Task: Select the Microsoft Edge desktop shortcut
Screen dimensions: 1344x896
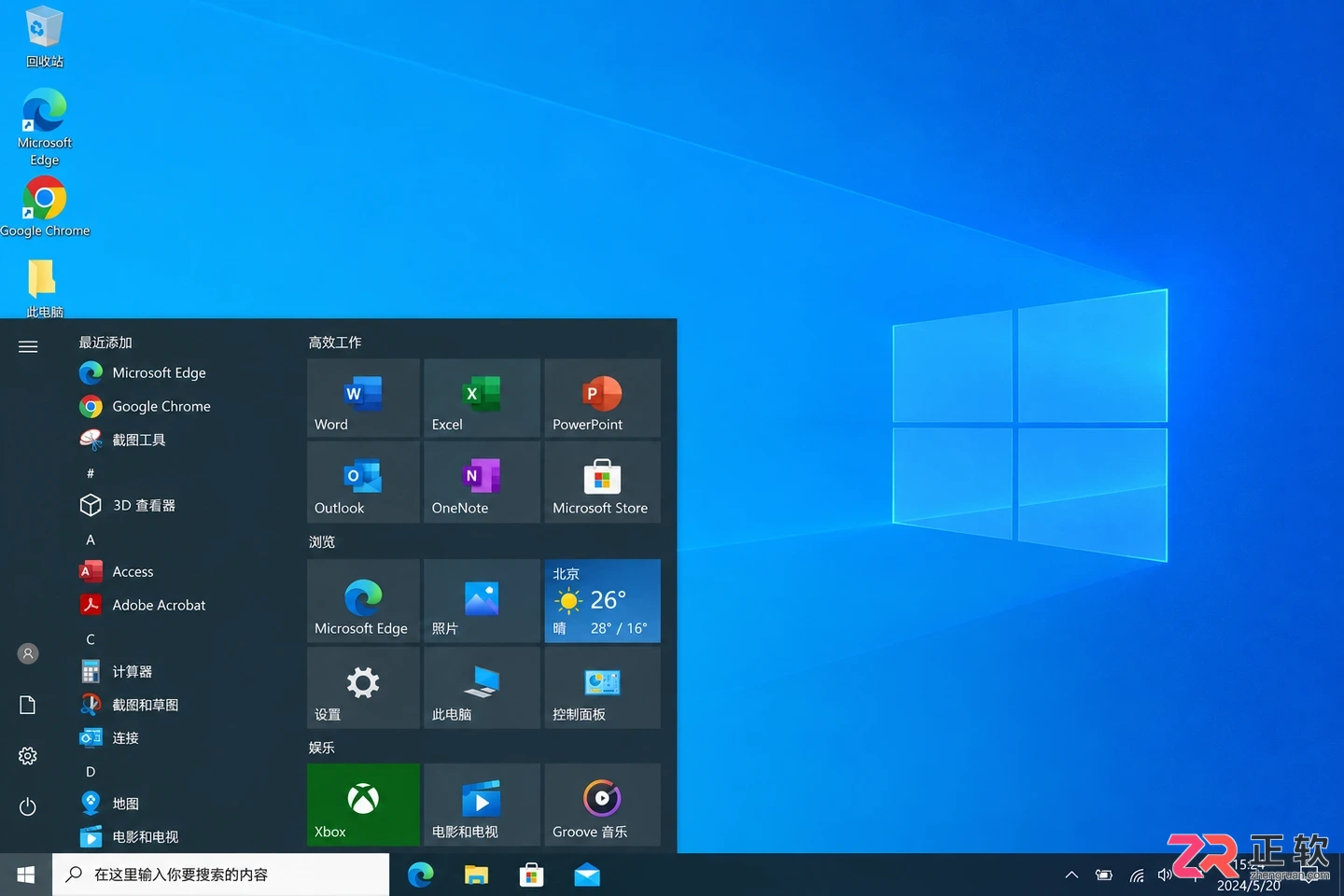Action: [x=44, y=127]
